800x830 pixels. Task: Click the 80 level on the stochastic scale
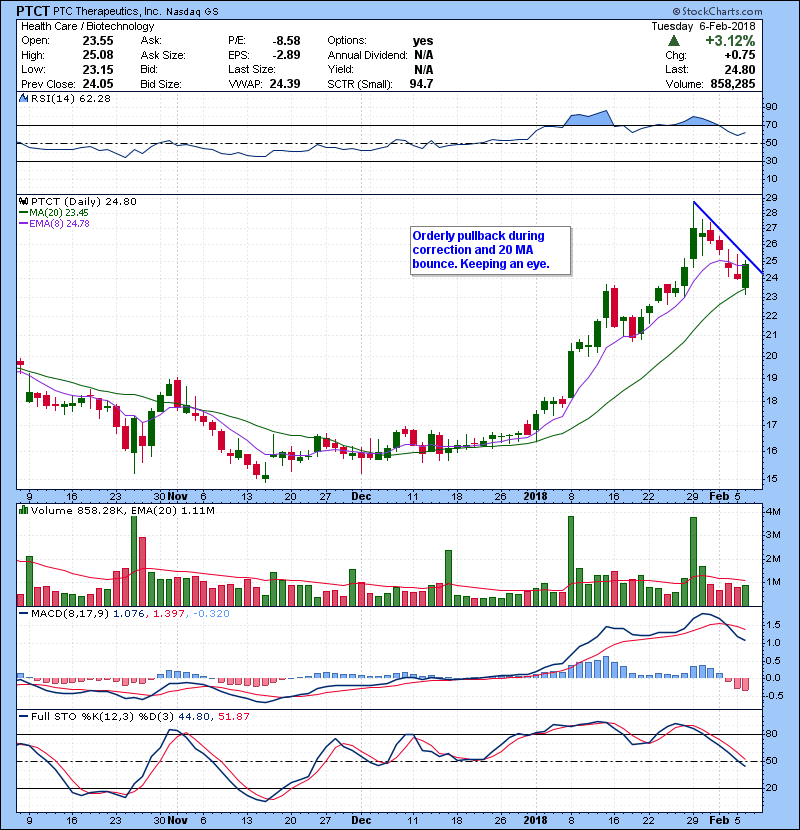coord(771,734)
